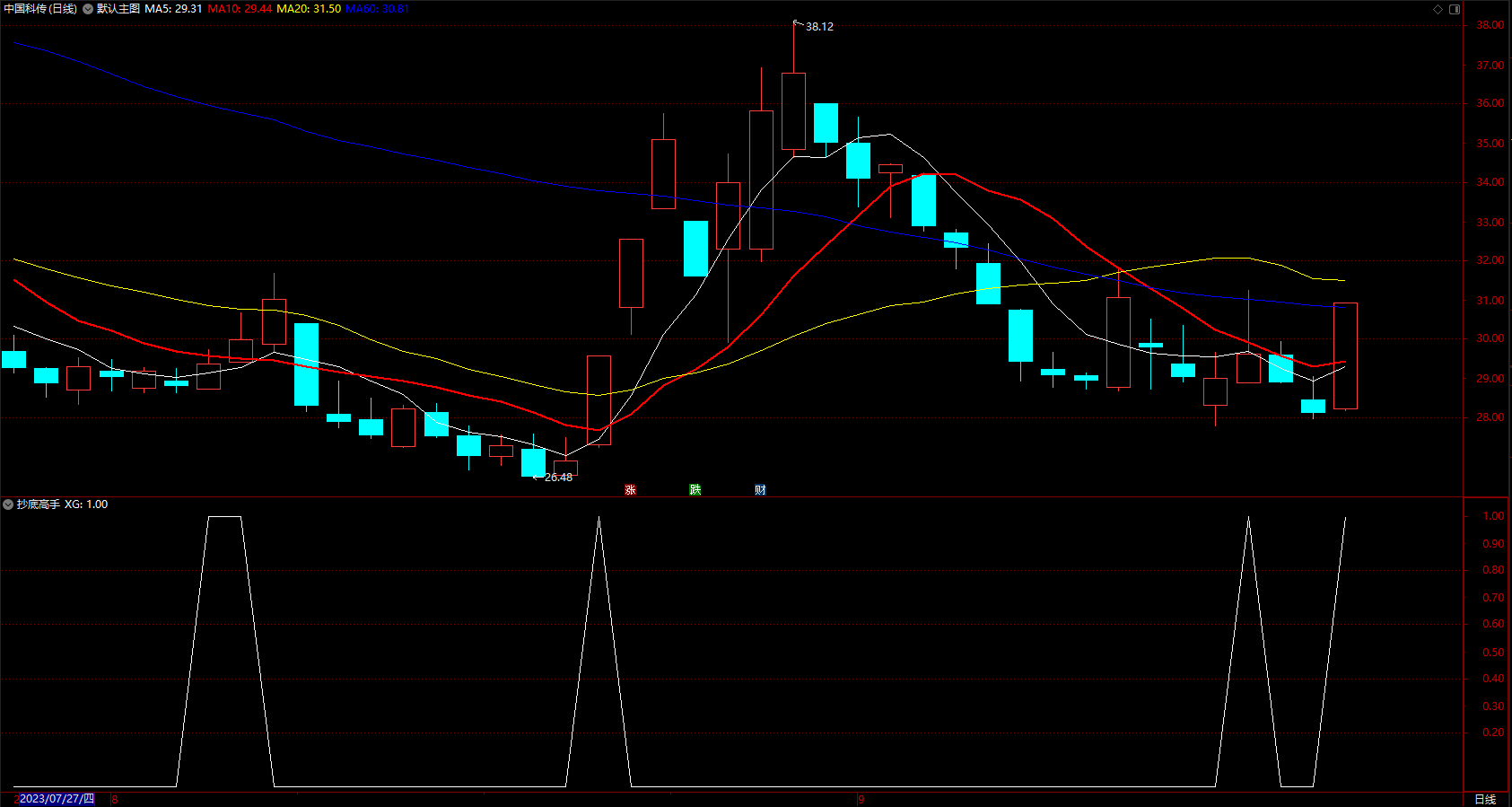Click the 抄底高手 indicator name
The height and width of the screenshot is (807, 1512).
pos(39,504)
